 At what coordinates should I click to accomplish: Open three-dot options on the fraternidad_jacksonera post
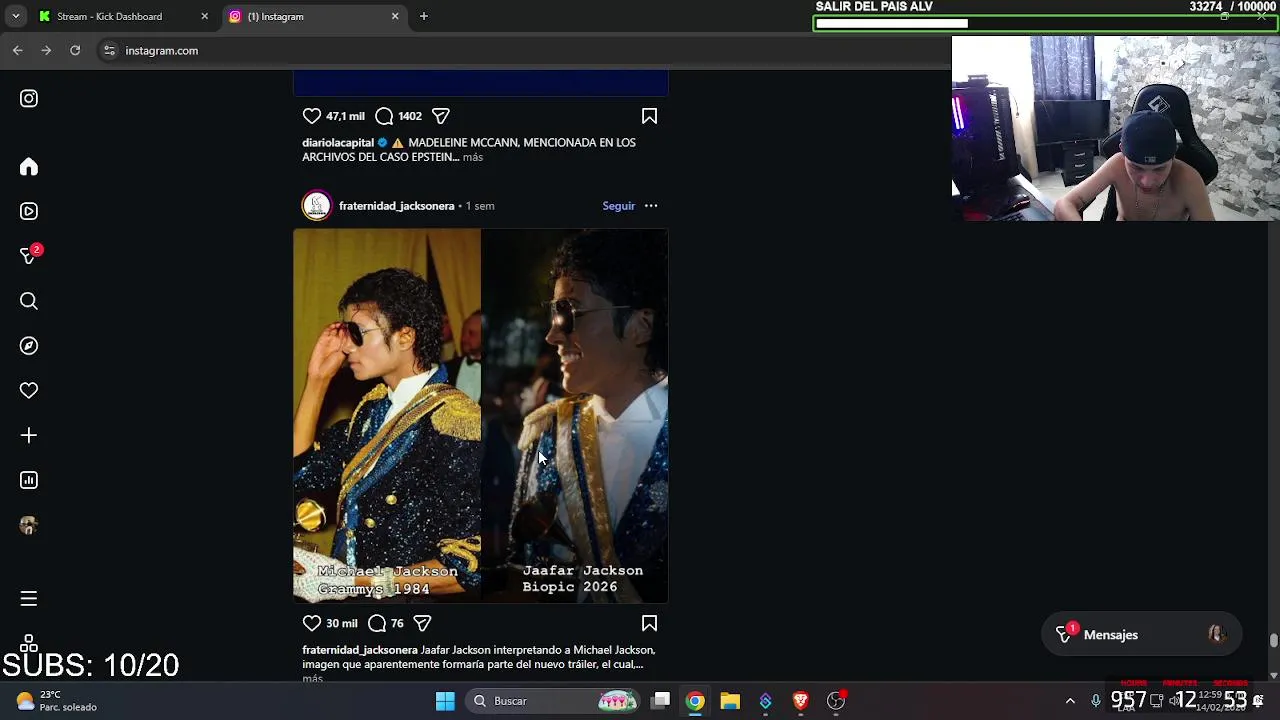click(651, 205)
